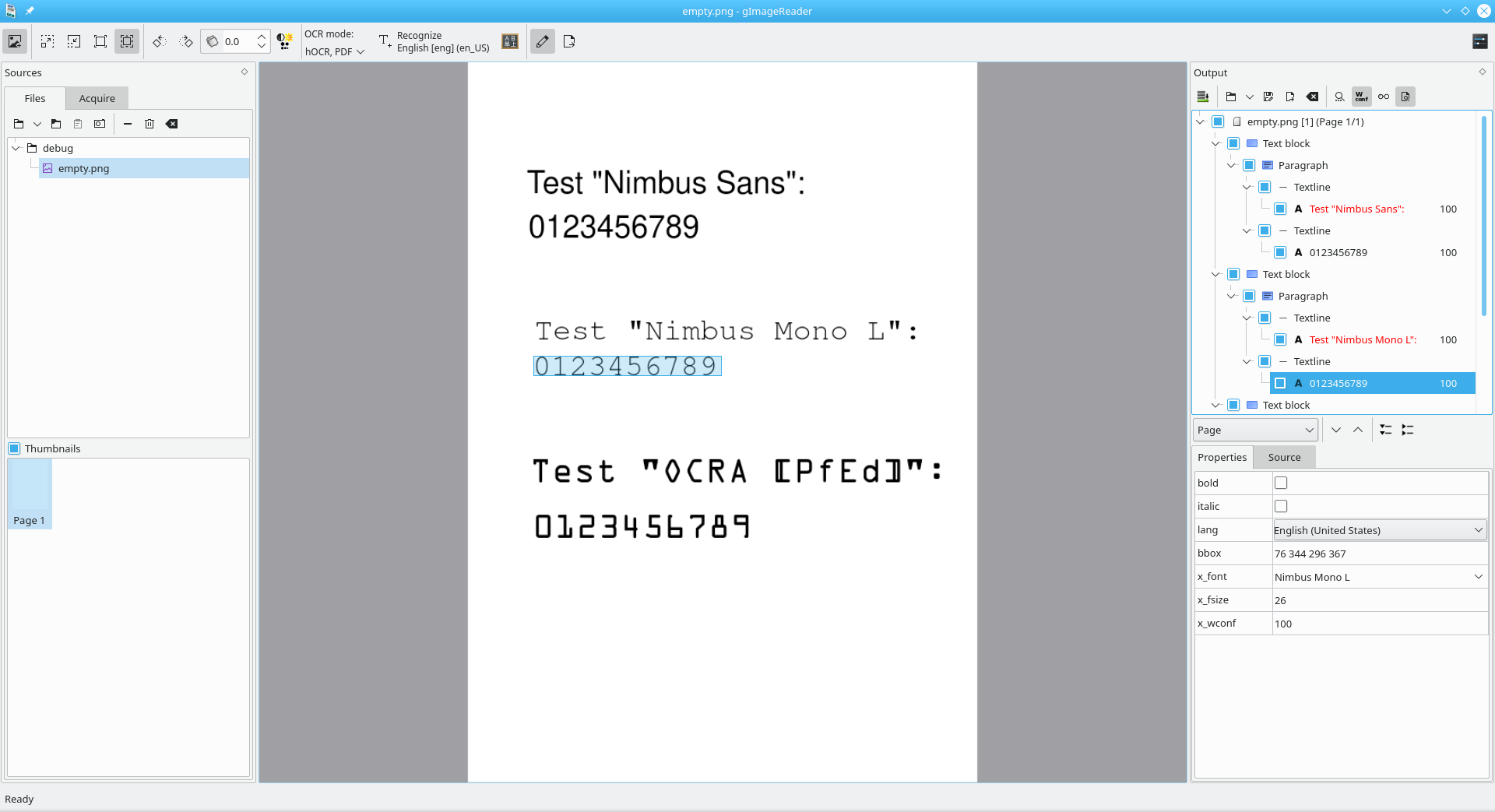Enable the bold property checkbox
Screen dimensions: 1495x812
1281,483
